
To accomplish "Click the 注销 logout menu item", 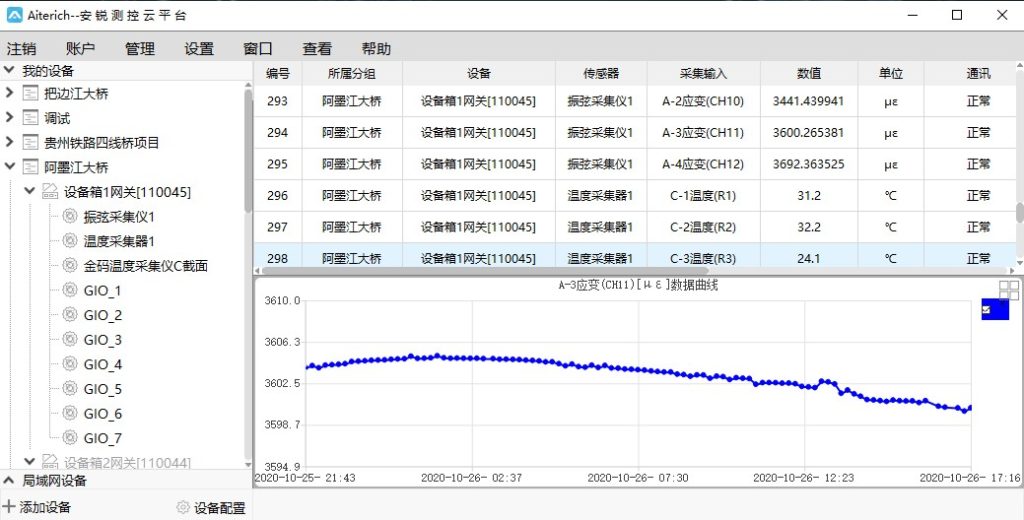I will pos(21,49).
